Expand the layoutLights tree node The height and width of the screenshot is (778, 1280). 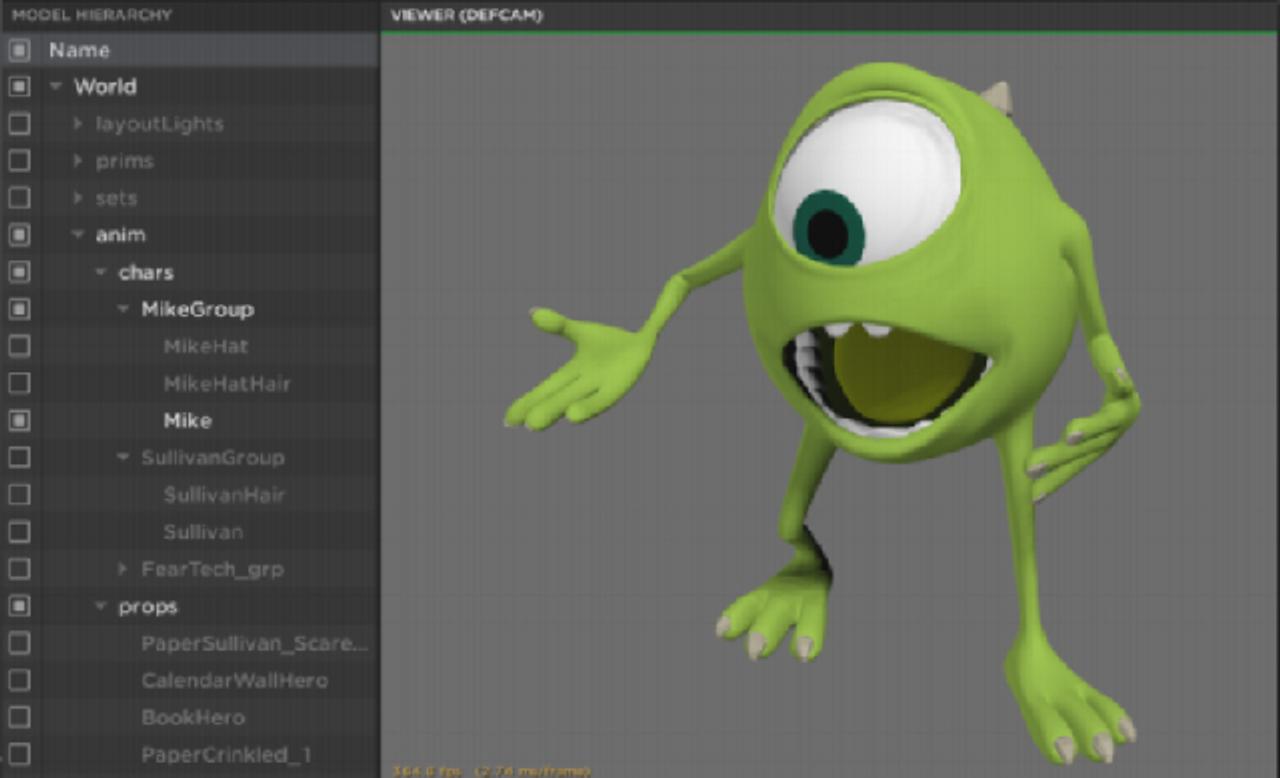coord(78,124)
